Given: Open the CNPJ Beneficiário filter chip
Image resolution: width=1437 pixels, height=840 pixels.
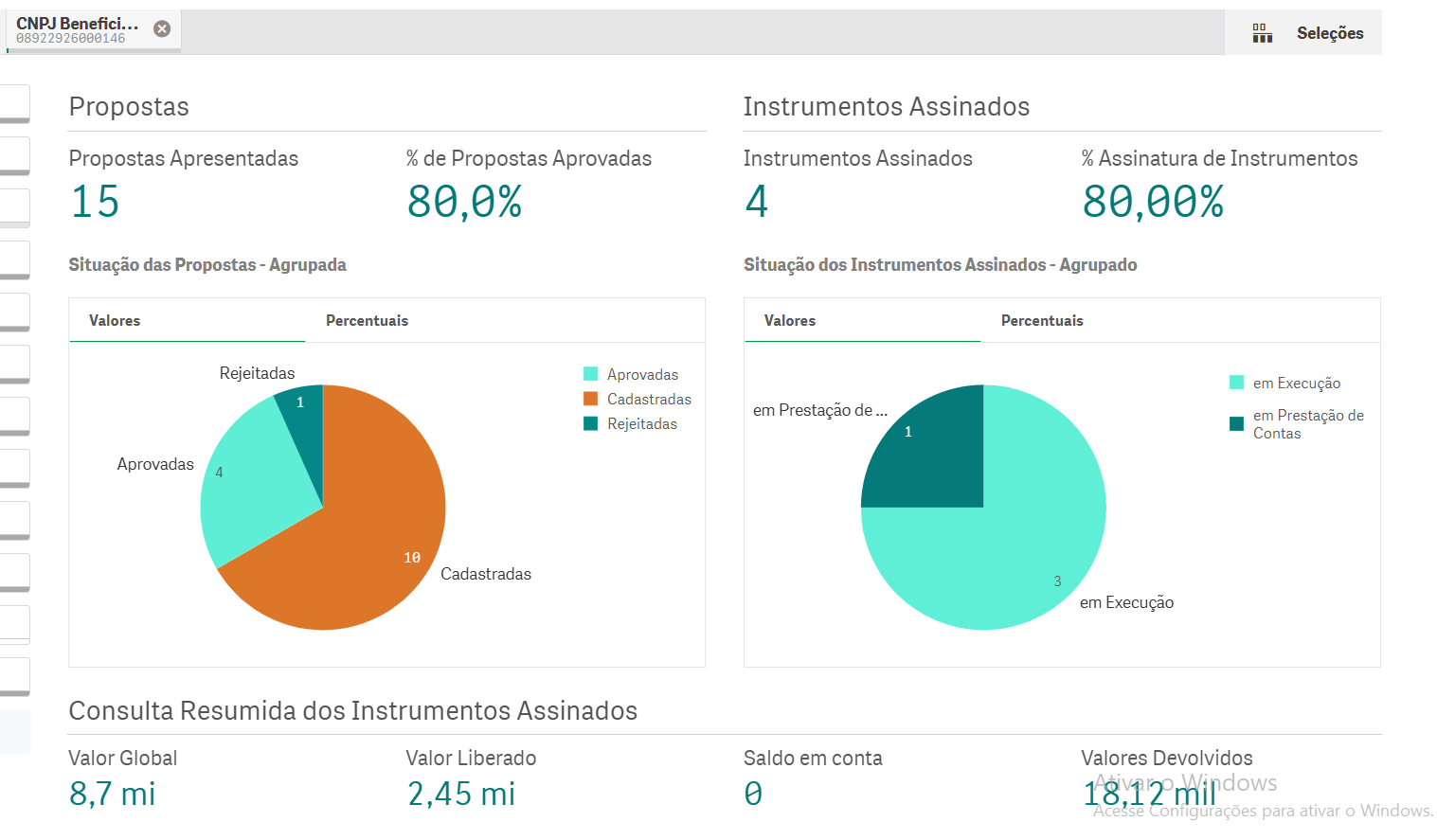Looking at the screenshot, I should click(x=78, y=30).
